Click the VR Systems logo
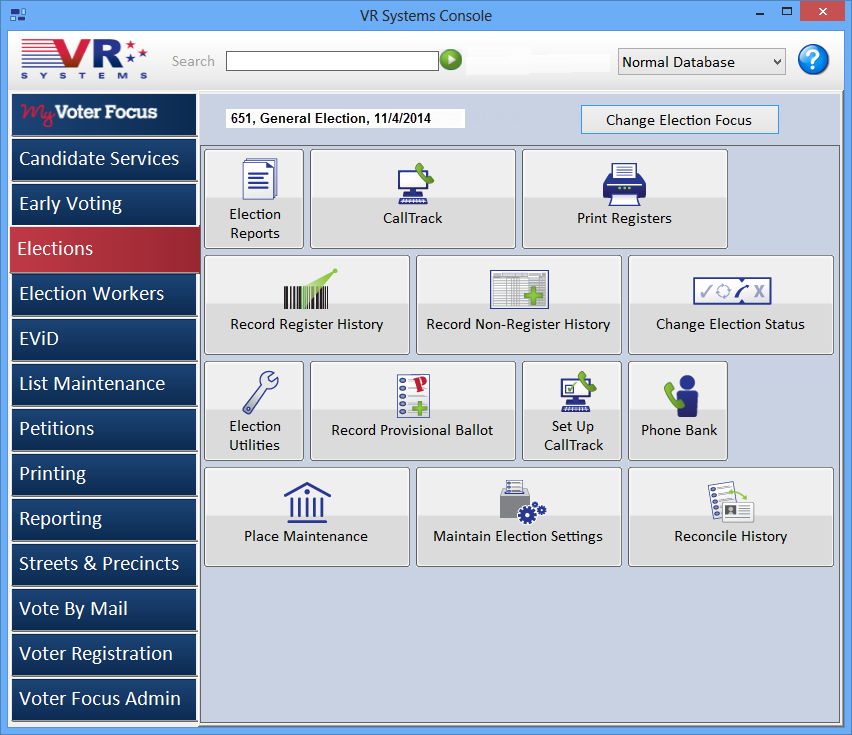This screenshot has width=852, height=735. tap(84, 59)
